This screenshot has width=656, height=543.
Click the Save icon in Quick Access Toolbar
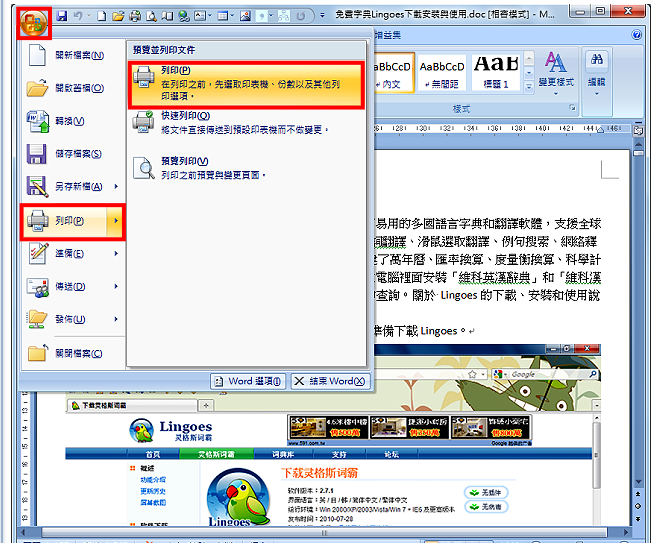(62, 16)
